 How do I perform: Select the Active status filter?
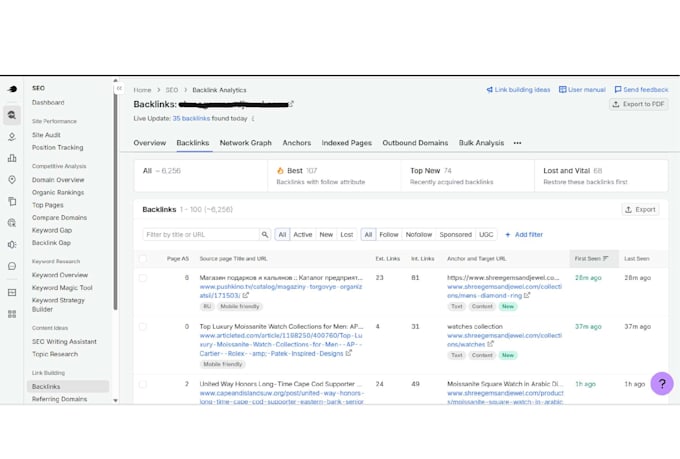(x=303, y=234)
